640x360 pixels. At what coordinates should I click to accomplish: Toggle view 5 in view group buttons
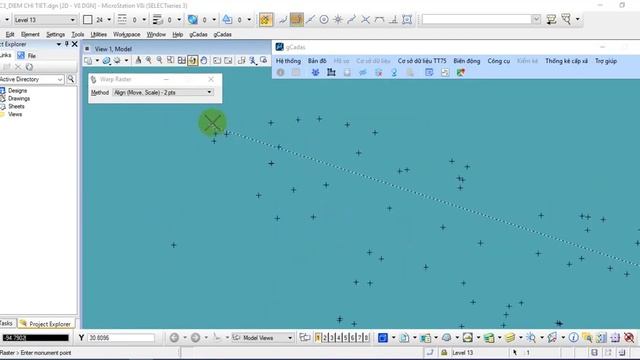click(346, 338)
